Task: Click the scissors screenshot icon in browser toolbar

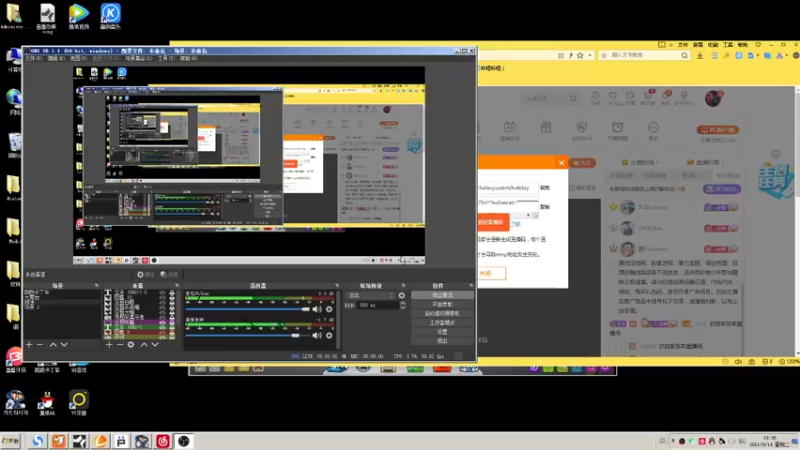Action: pyautogui.click(x=779, y=55)
